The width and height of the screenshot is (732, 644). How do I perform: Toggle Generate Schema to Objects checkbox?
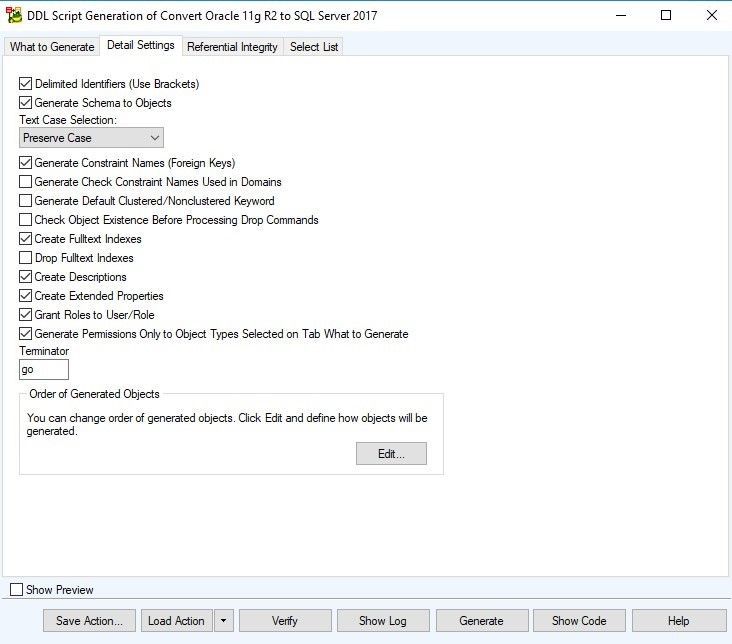click(26, 103)
